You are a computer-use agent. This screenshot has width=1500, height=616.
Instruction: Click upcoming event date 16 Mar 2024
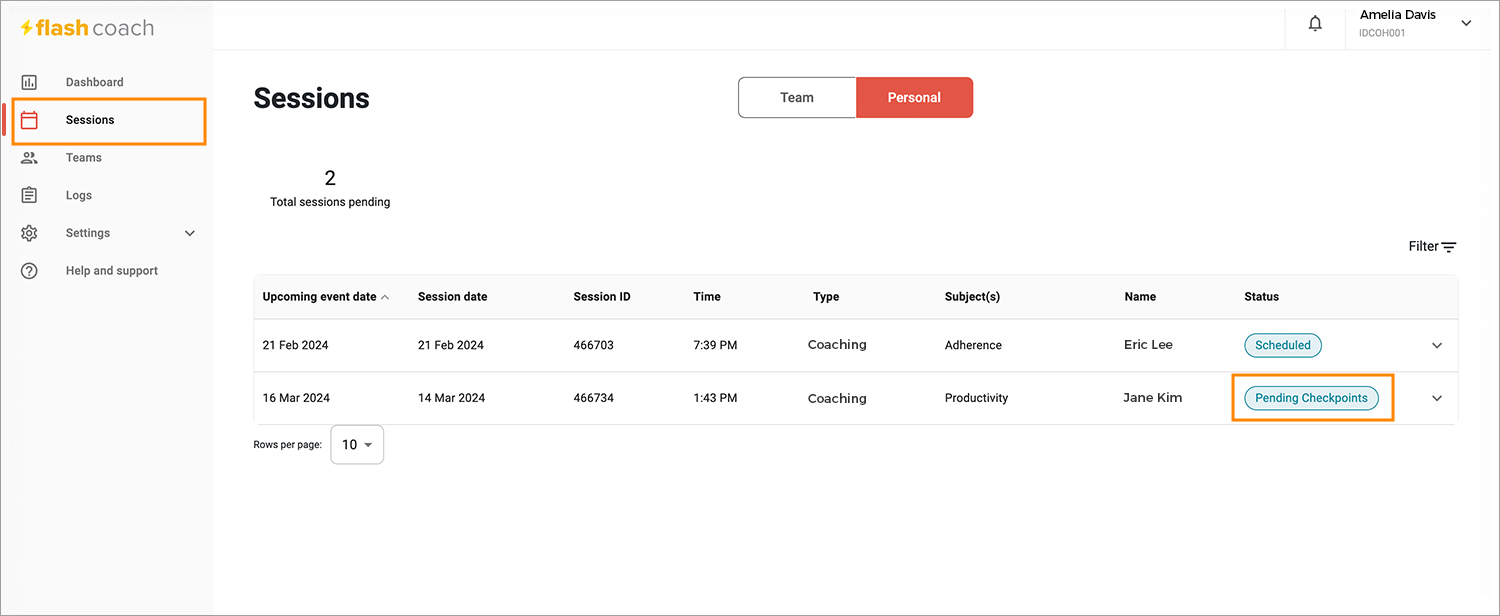[x=296, y=398]
